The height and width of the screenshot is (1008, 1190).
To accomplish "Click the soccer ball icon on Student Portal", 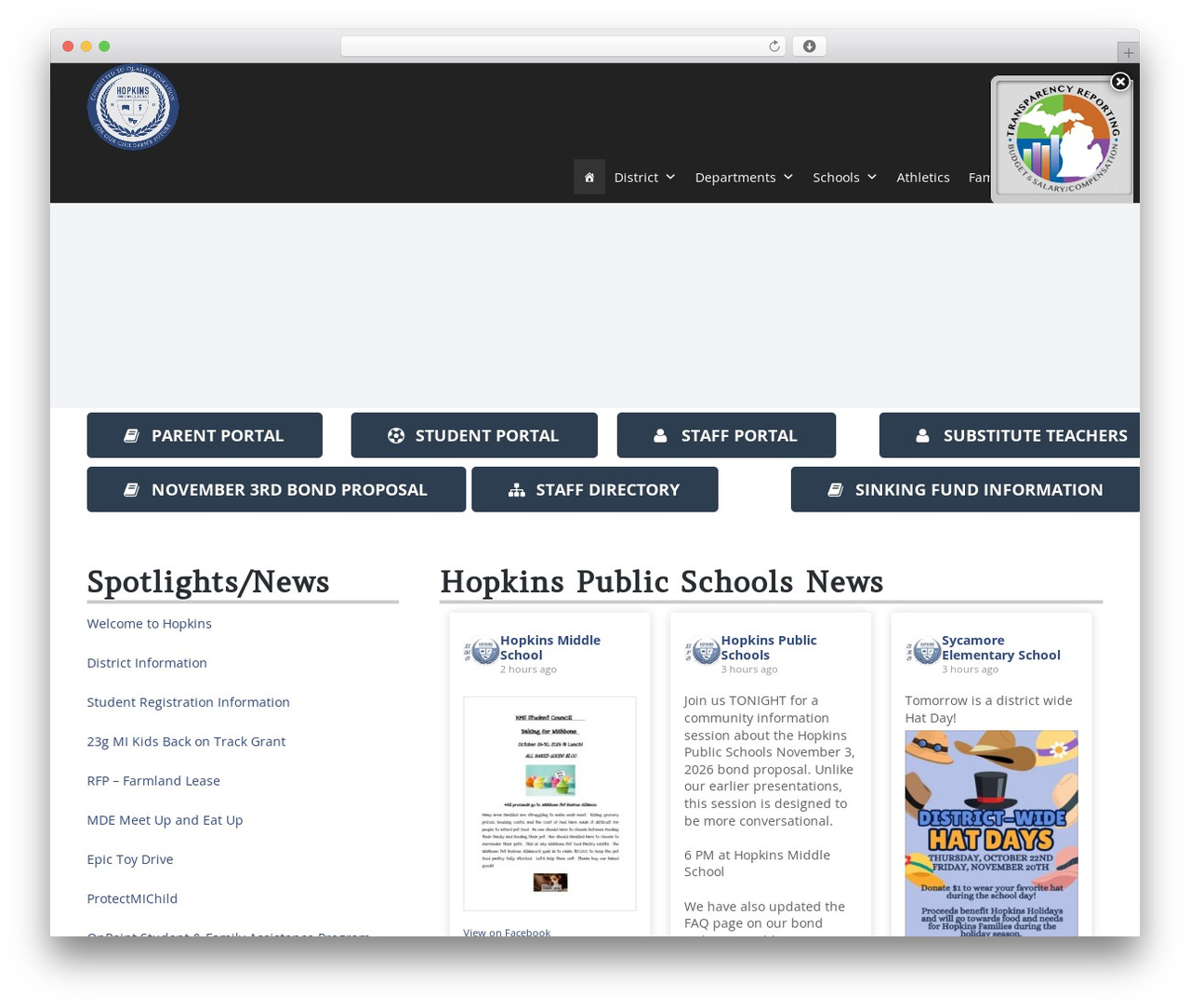I will coord(396,435).
